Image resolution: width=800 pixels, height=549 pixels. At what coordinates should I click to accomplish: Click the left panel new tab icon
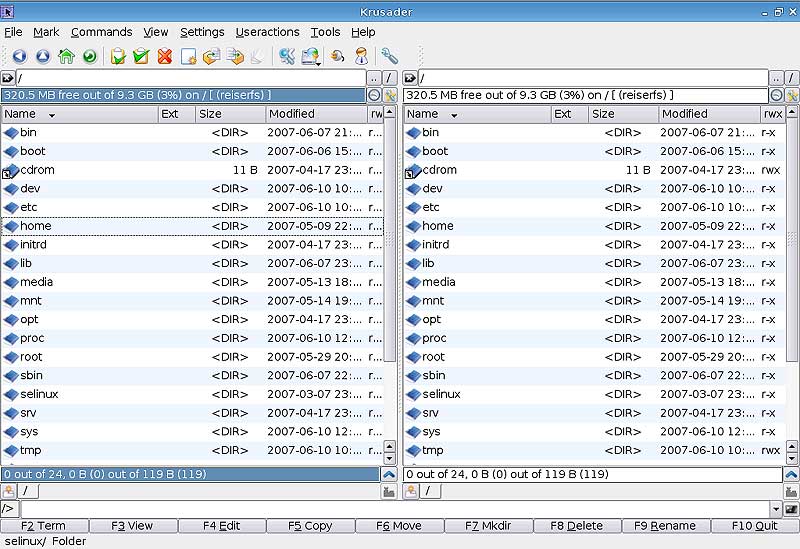coord(9,491)
